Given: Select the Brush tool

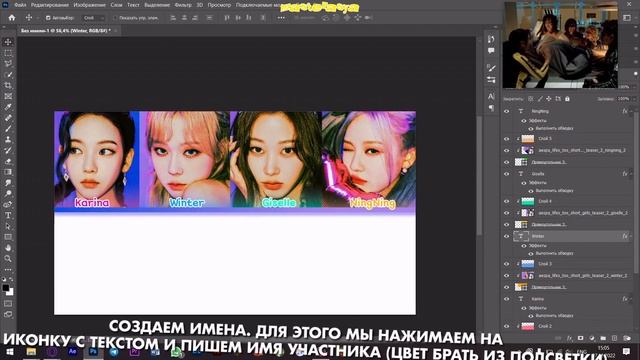Looking at the screenshot, I should (x=8, y=129).
